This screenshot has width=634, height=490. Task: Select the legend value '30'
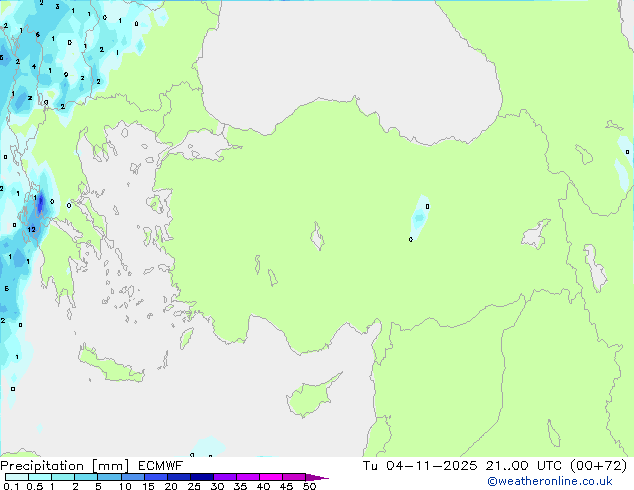217,486
